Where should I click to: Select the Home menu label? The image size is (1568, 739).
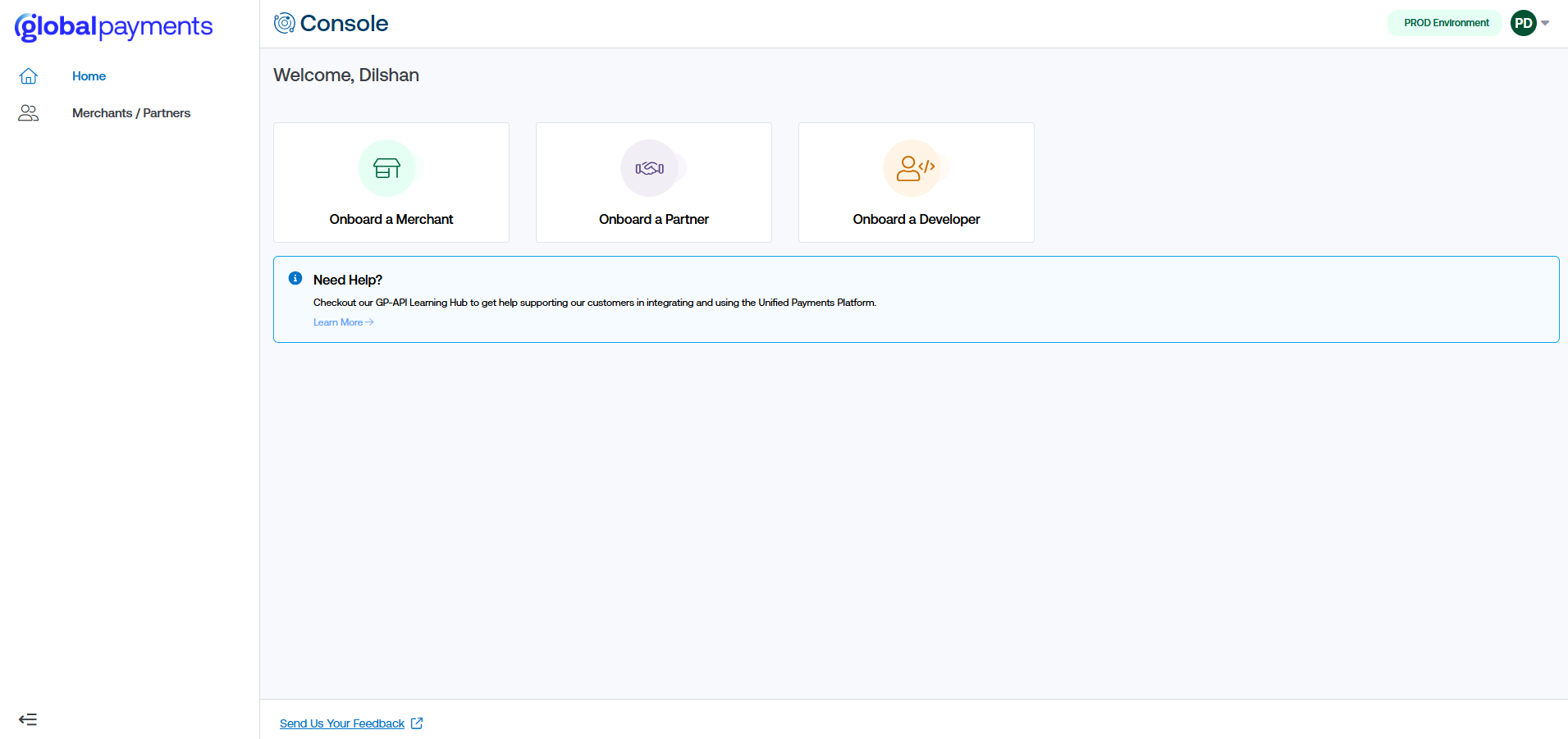(89, 76)
